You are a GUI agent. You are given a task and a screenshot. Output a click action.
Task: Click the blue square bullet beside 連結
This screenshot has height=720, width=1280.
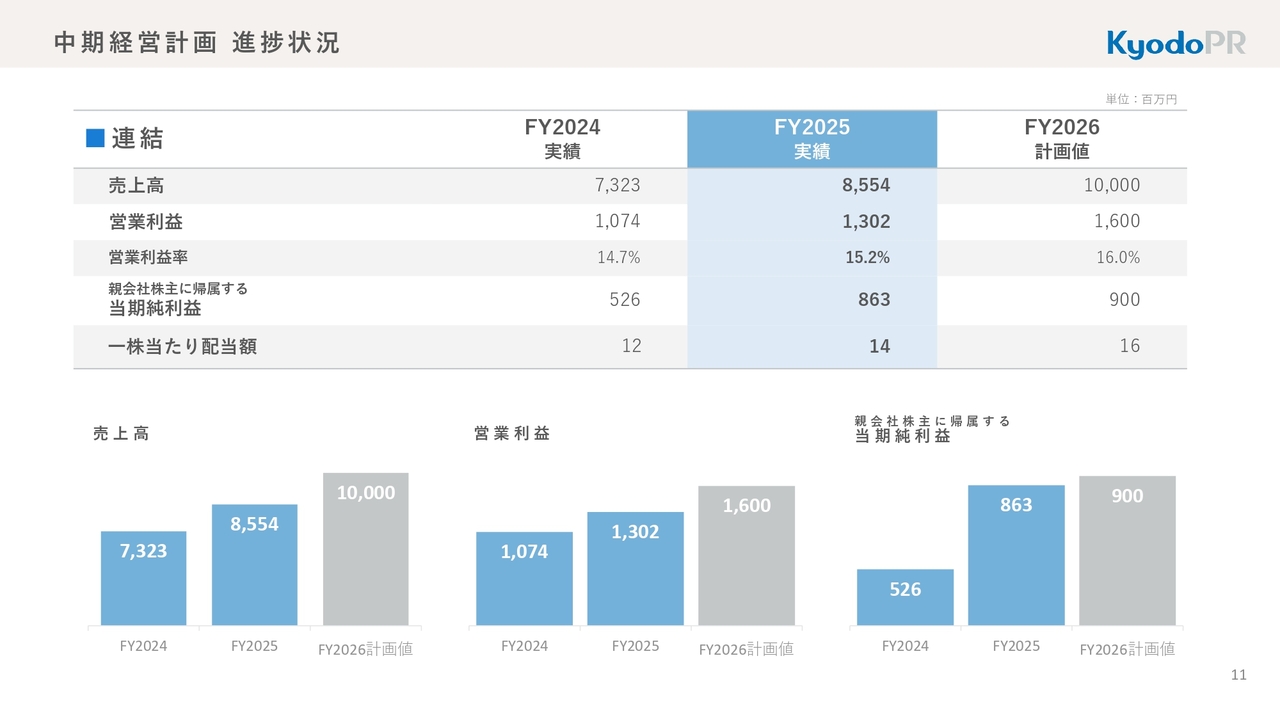95,139
